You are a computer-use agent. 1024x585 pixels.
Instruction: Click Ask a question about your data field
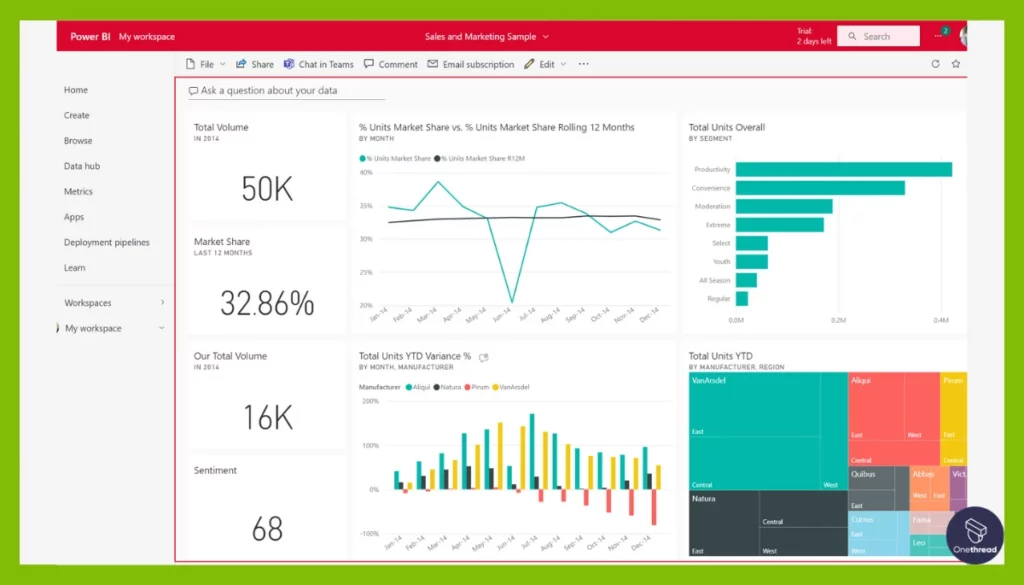(287, 91)
